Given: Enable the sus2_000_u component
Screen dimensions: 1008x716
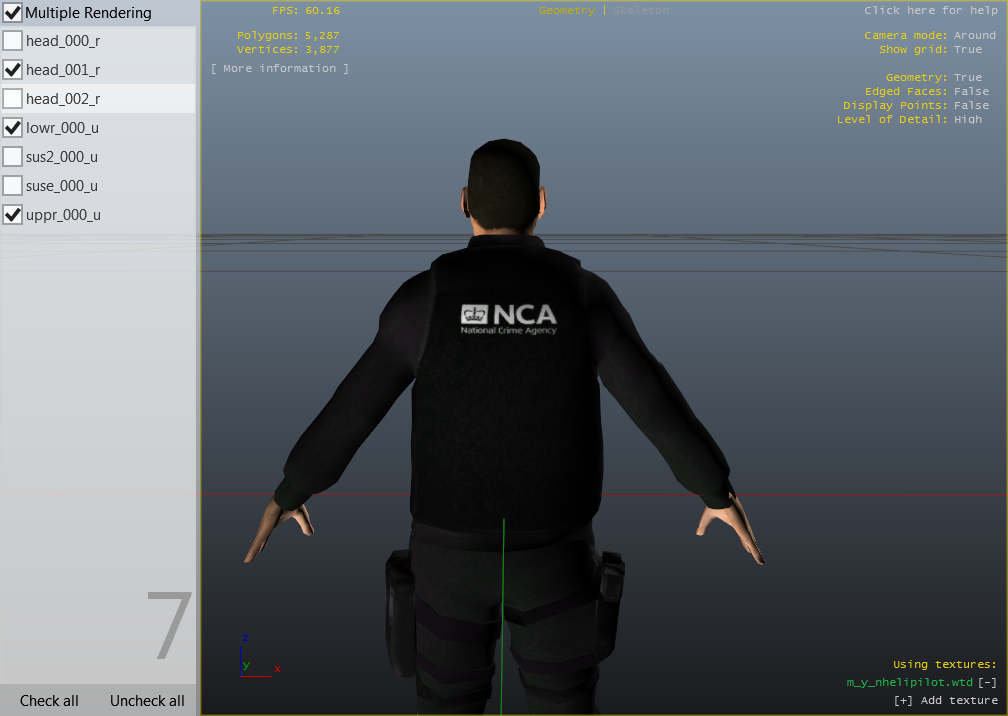Looking at the screenshot, I should (x=13, y=157).
